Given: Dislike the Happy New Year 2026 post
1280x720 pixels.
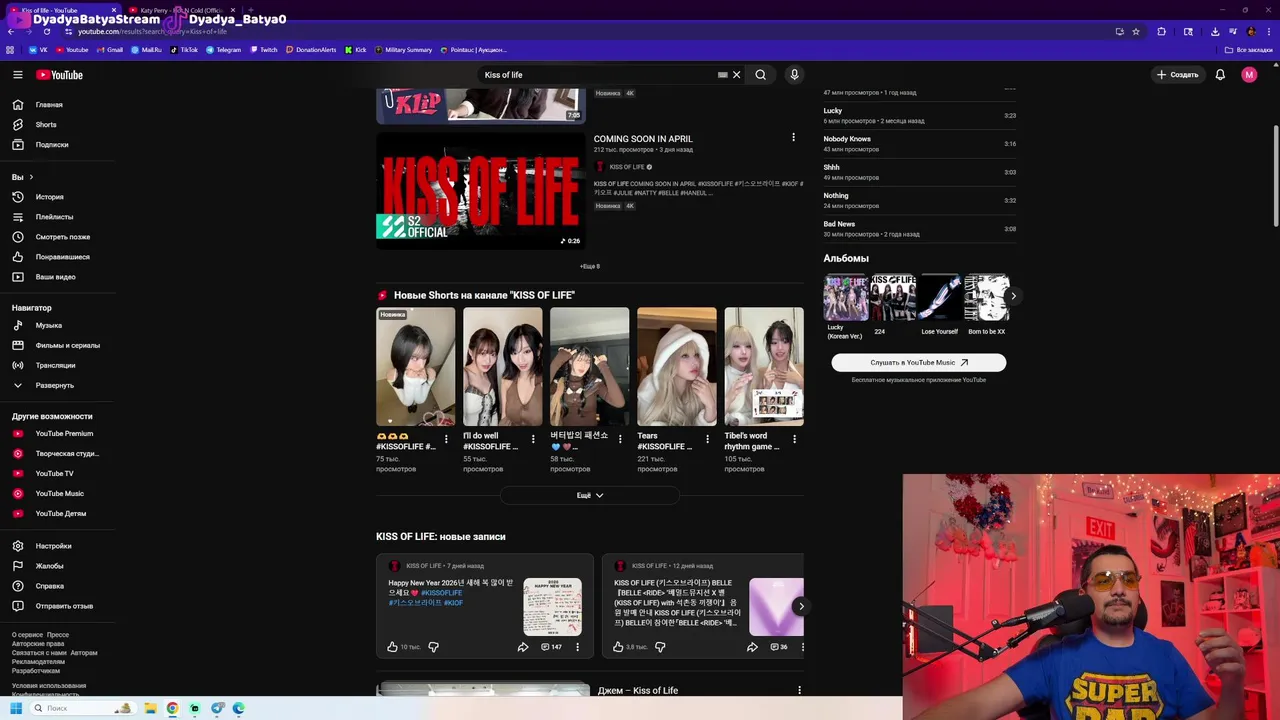Looking at the screenshot, I should coord(433,647).
